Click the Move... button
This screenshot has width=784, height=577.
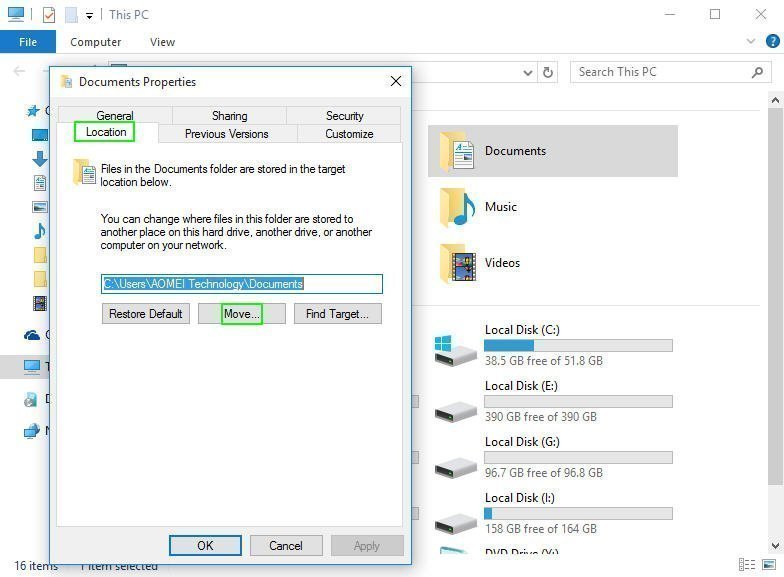(x=242, y=314)
